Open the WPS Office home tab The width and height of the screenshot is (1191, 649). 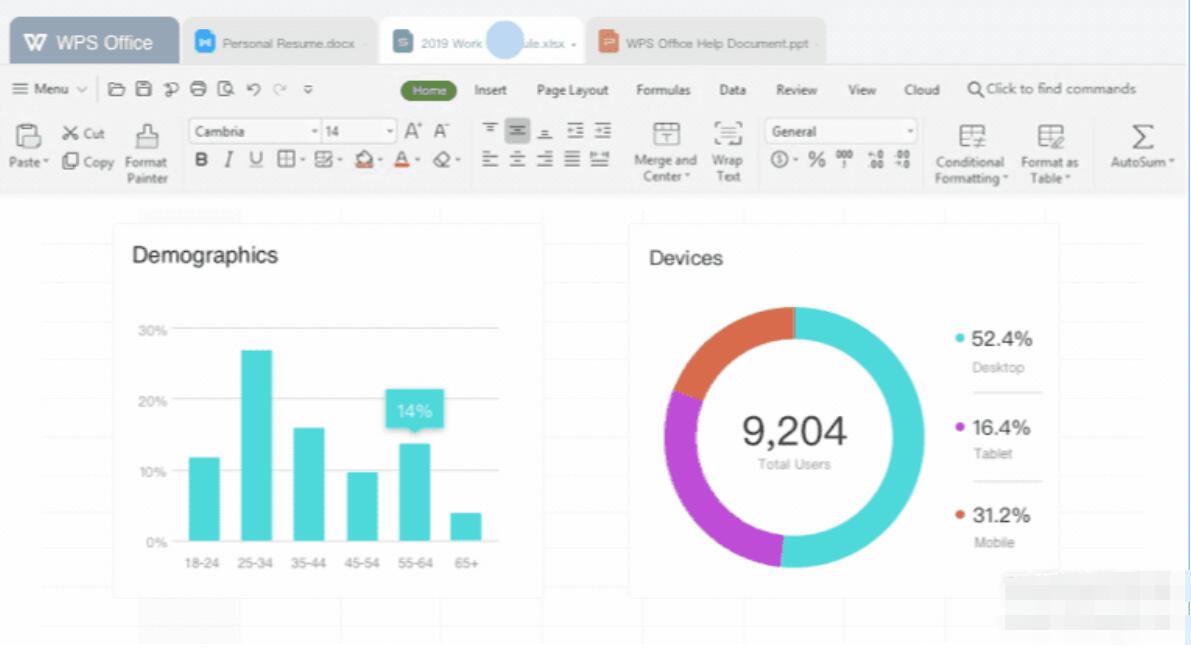pyautogui.click(x=94, y=42)
